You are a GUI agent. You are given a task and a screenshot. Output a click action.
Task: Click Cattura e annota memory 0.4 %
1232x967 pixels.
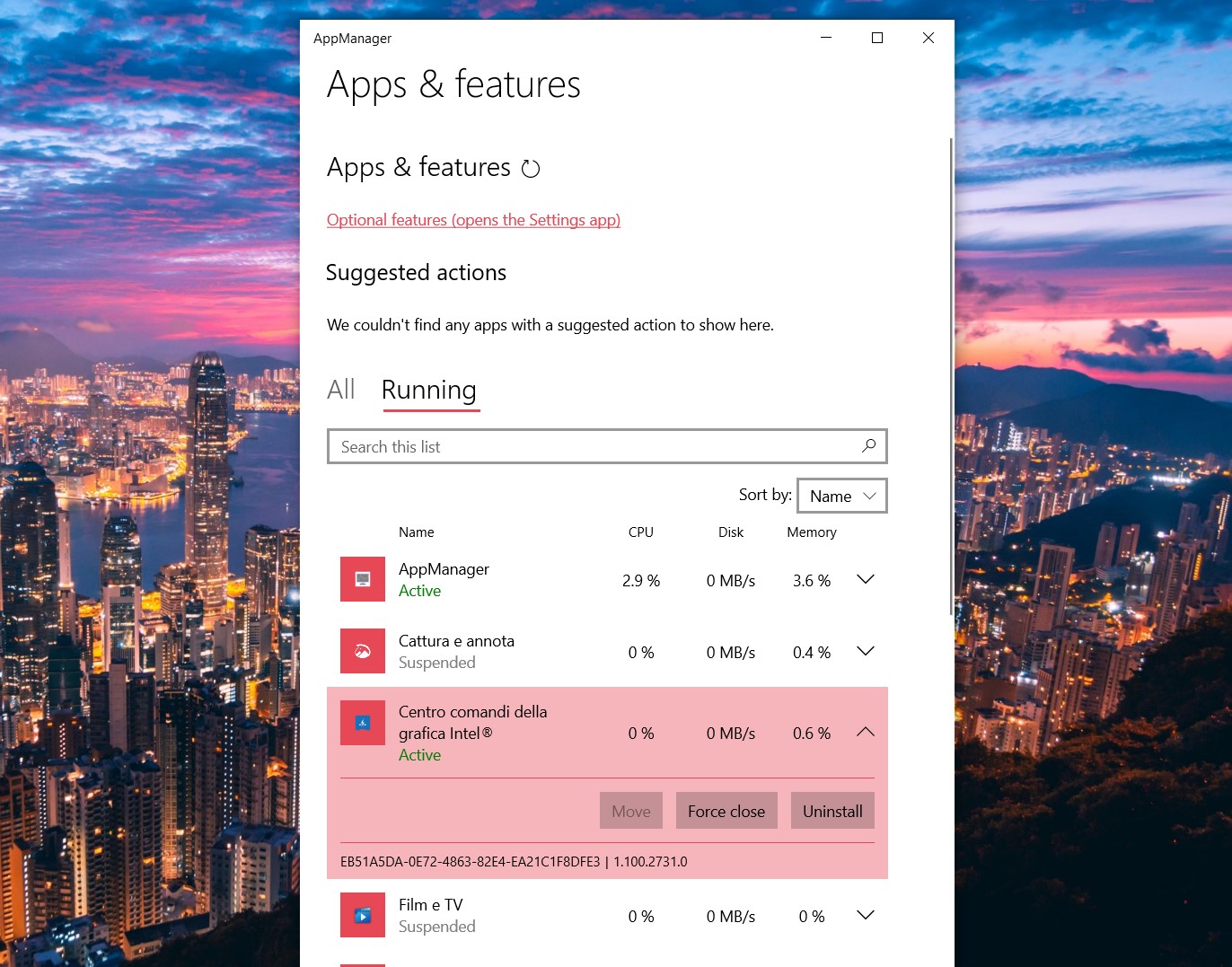(x=812, y=653)
